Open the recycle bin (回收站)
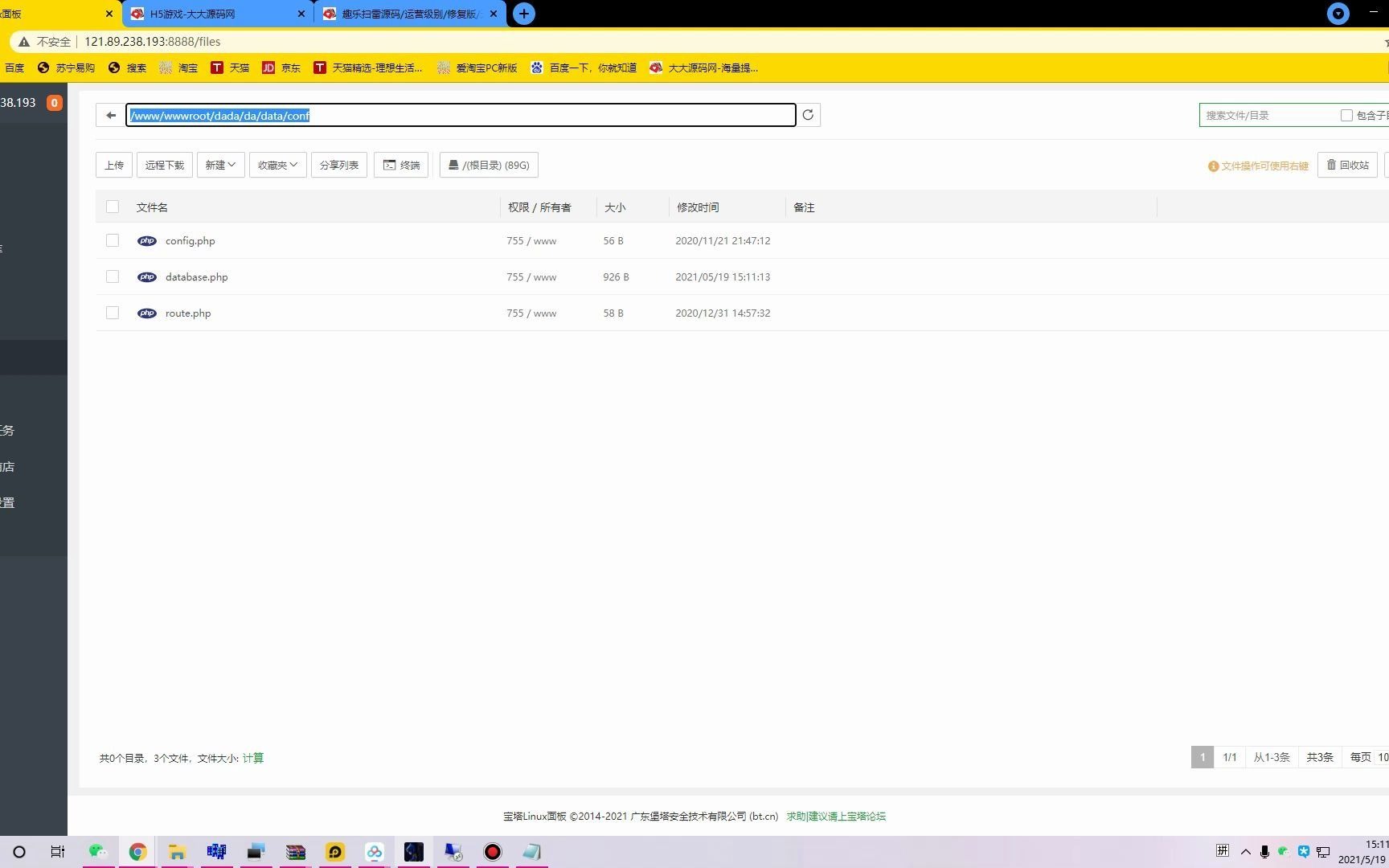1389x868 pixels. tap(1347, 165)
